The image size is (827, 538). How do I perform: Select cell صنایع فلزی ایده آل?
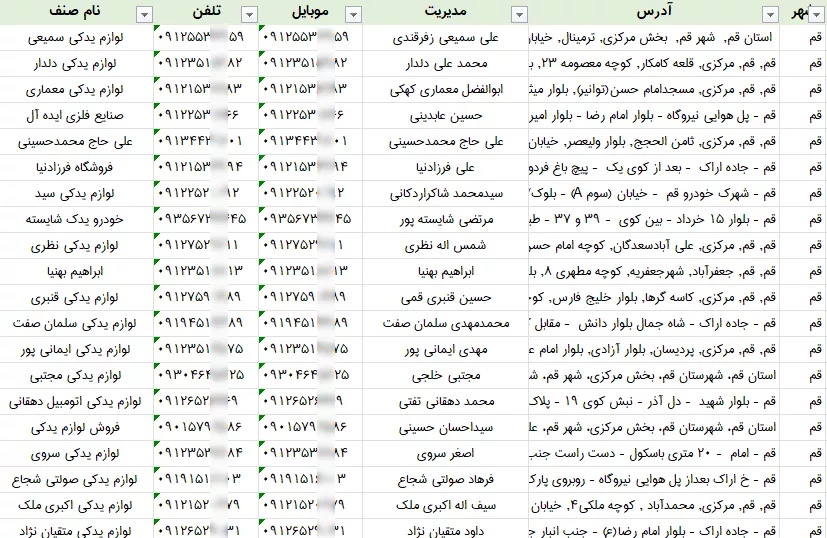tap(76, 116)
